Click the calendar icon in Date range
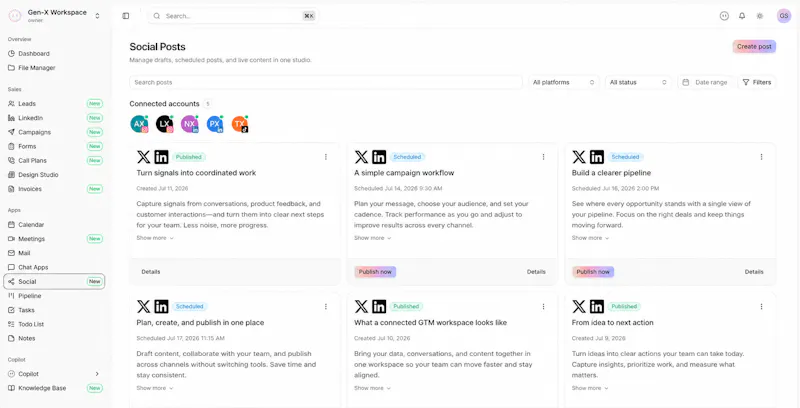Image resolution: width=800 pixels, height=408 pixels. click(686, 82)
